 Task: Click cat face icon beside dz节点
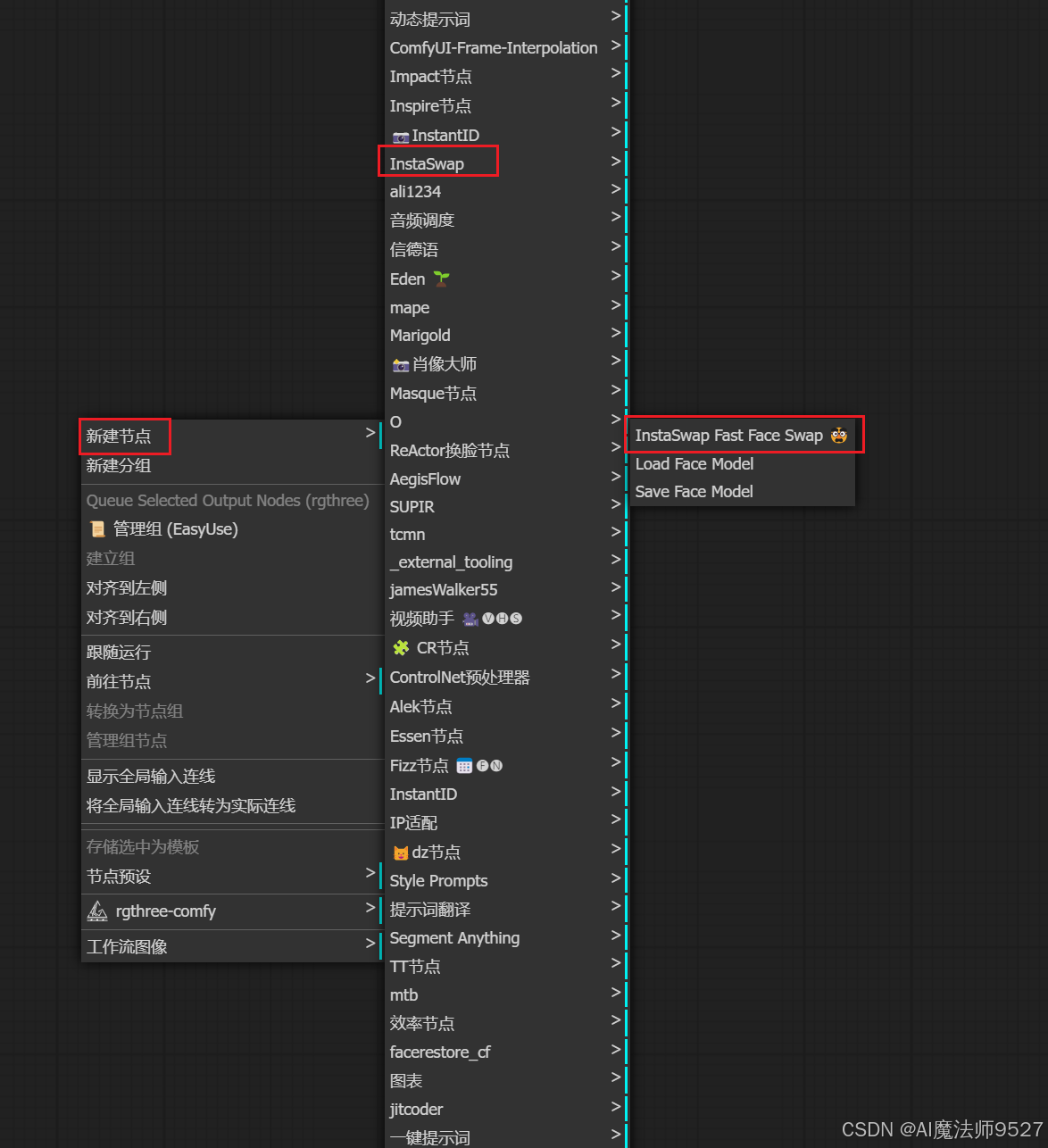(x=401, y=853)
